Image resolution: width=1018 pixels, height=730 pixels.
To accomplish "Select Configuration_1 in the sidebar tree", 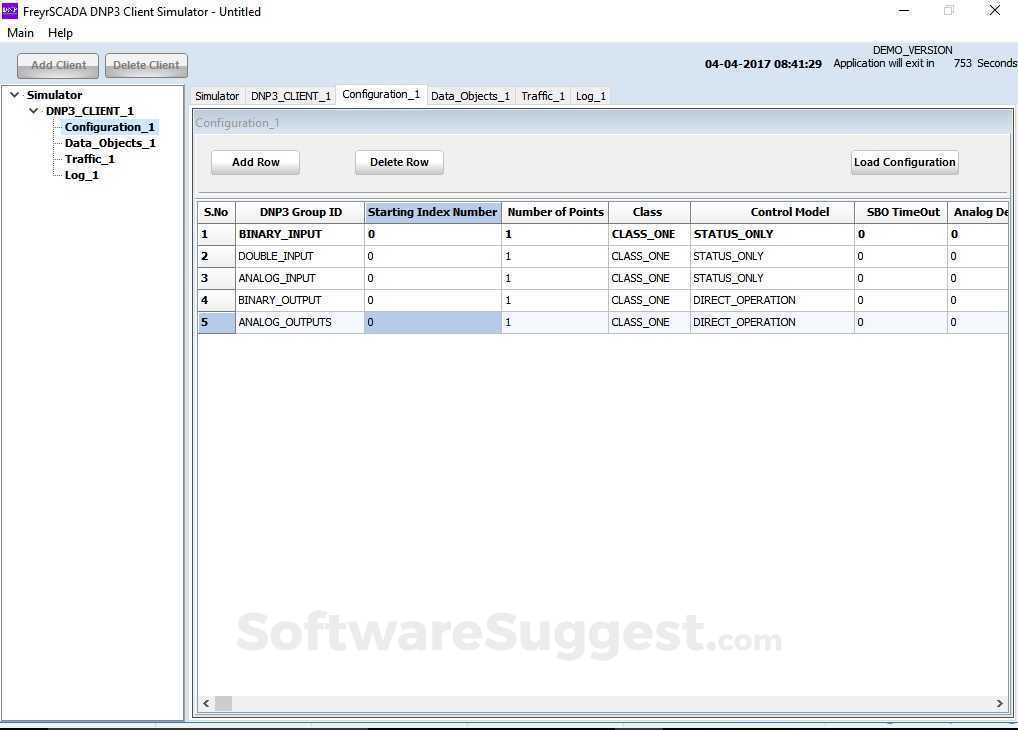I will click(x=109, y=126).
